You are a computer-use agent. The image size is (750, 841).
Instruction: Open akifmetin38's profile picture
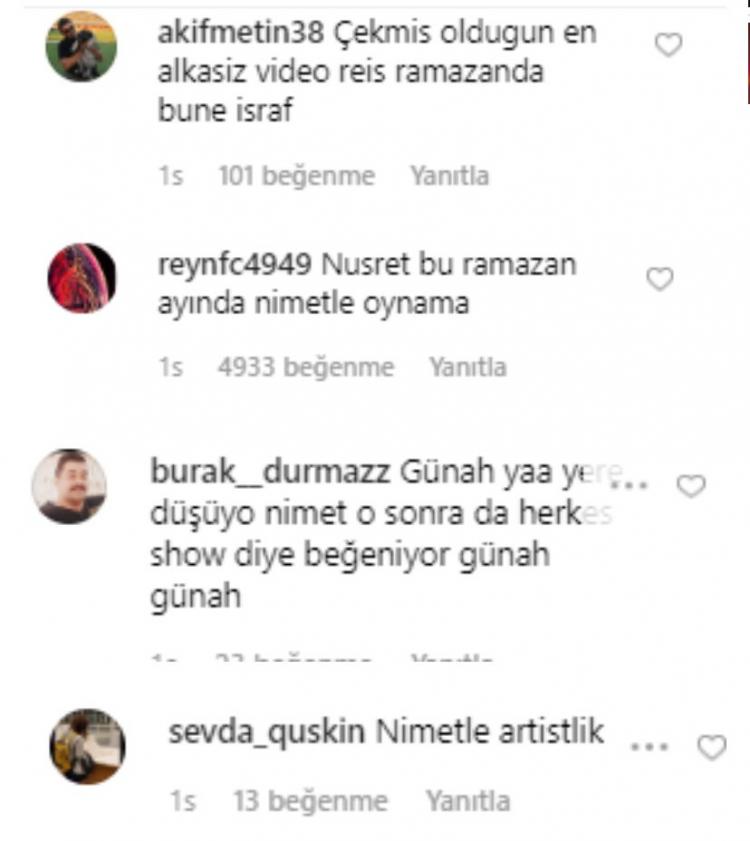point(81,47)
